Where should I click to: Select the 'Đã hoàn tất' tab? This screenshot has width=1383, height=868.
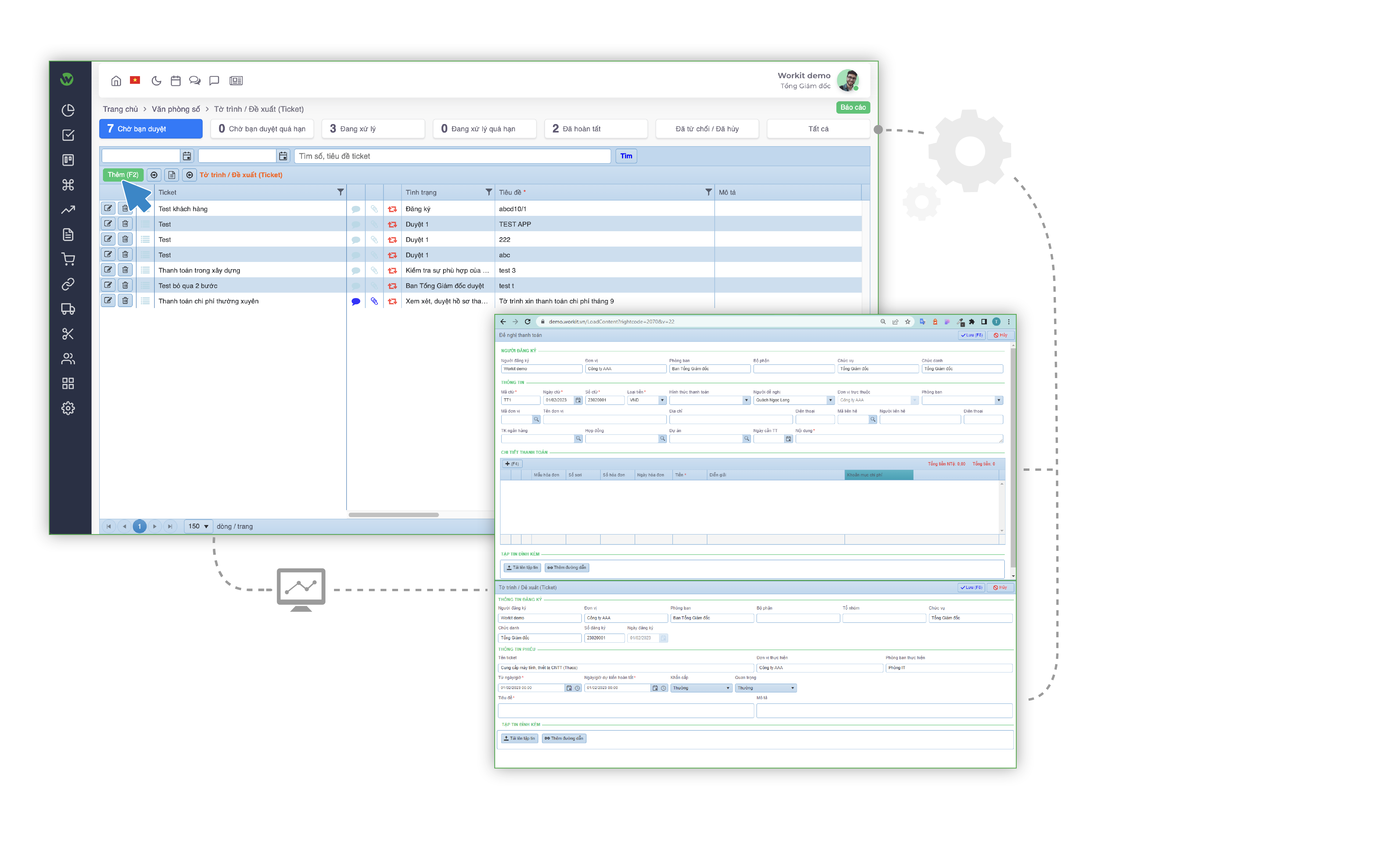pyautogui.click(x=596, y=129)
